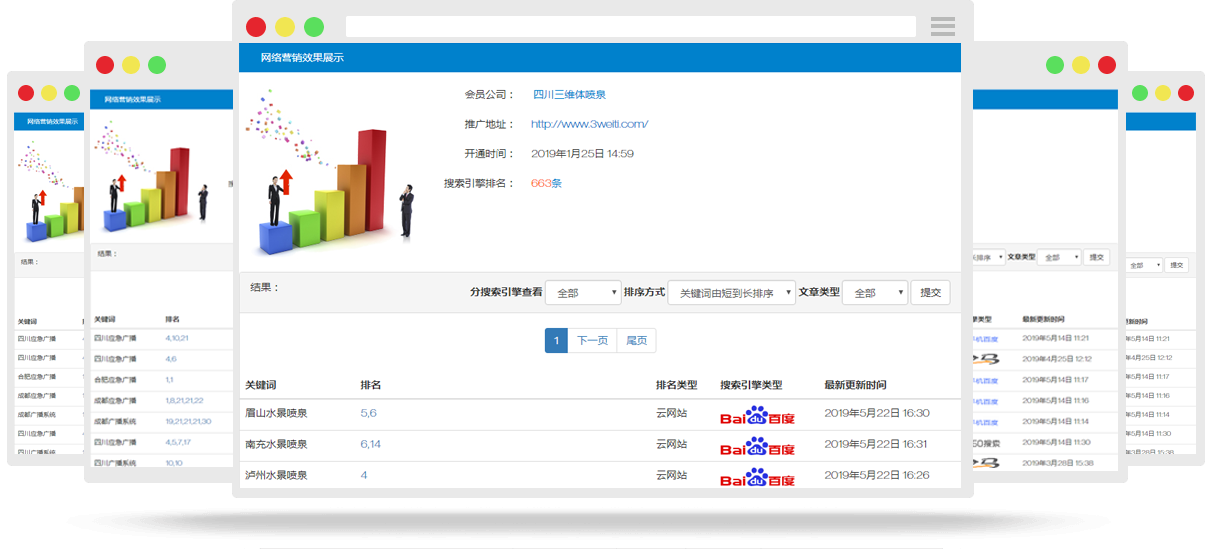Open the 文章类型 article type dropdown
This screenshot has height=549, width=1209.
(x=874, y=293)
